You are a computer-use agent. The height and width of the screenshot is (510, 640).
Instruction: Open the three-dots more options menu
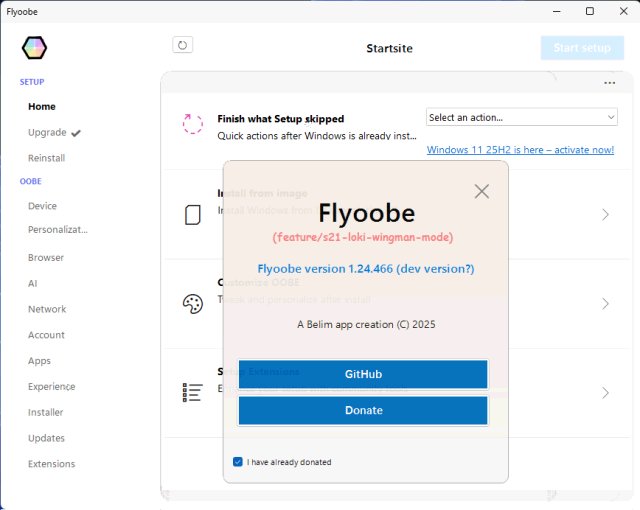609,83
